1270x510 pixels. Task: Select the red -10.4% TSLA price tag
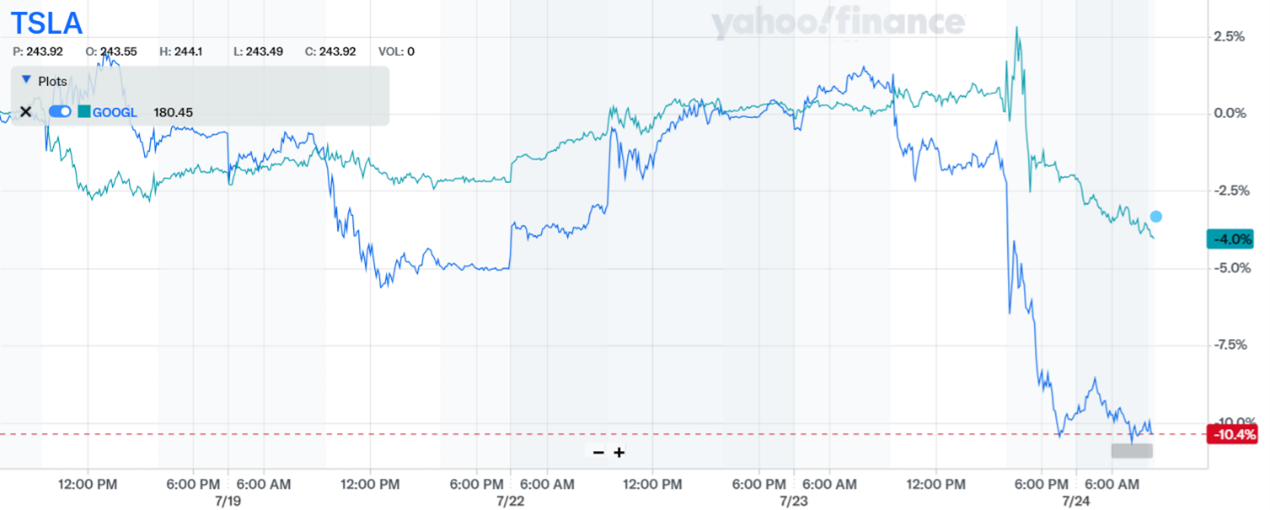[x=1231, y=434]
